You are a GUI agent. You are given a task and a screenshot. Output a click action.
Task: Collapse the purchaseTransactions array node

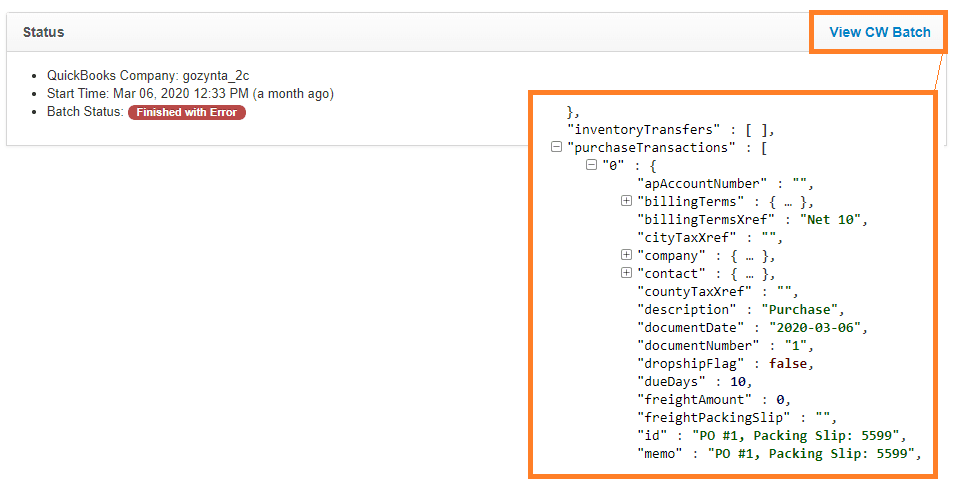(x=556, y=147)
